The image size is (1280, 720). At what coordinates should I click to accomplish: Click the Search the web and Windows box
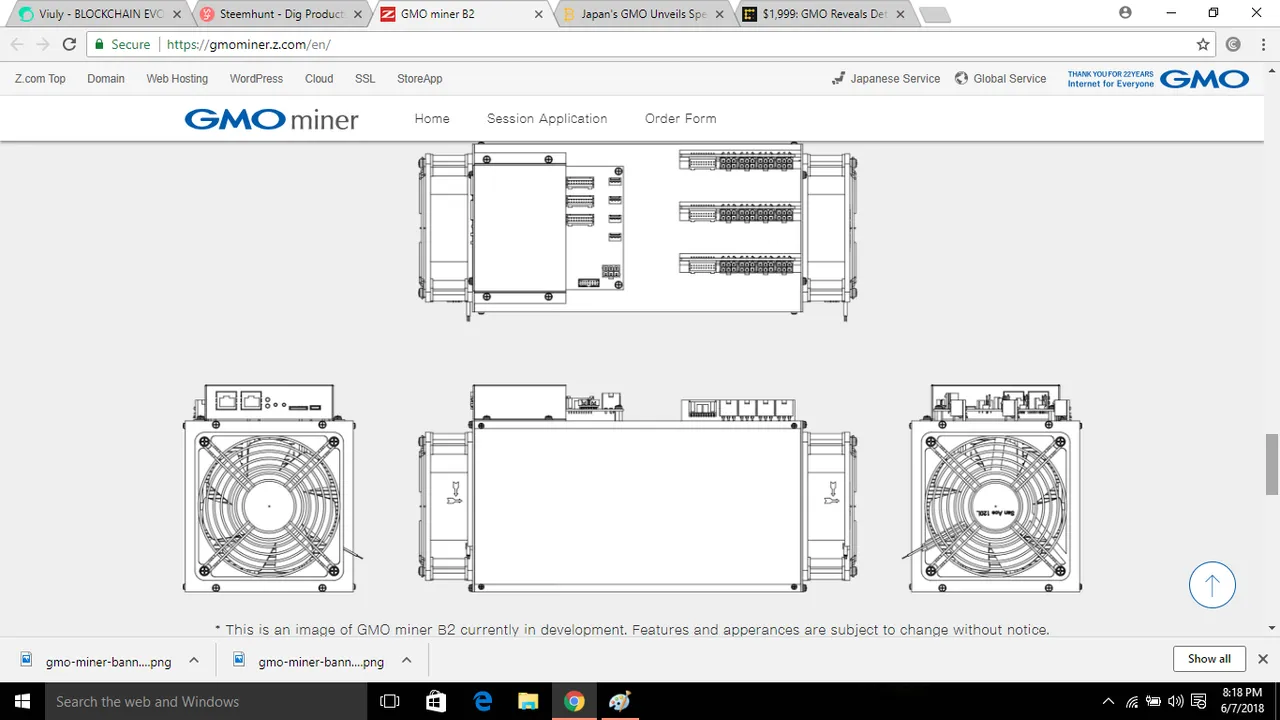click(205, 701)
